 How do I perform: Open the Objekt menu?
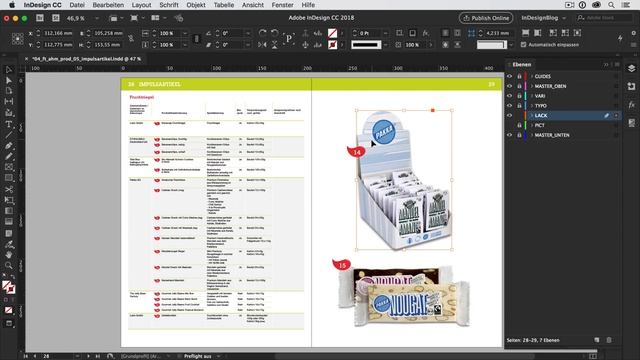[x=196, y=5]
